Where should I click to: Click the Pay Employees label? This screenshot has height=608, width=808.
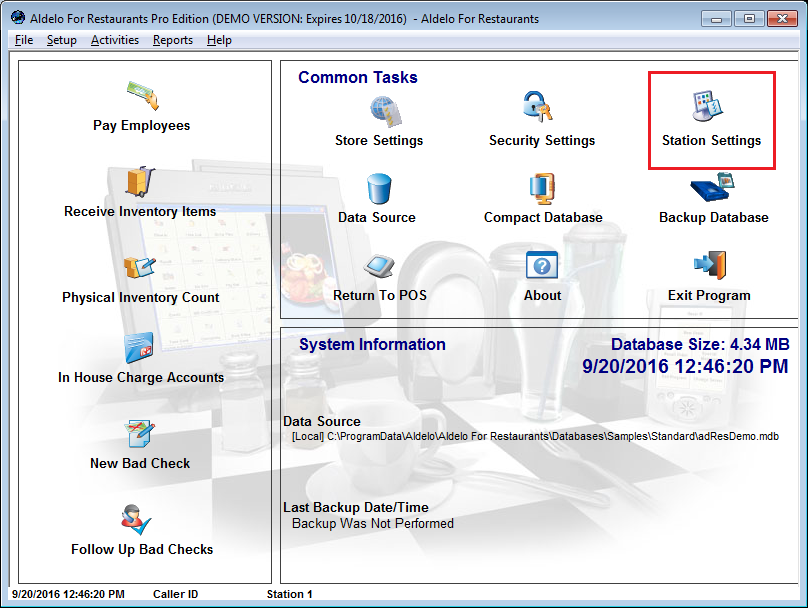click(x=141, y=126)
